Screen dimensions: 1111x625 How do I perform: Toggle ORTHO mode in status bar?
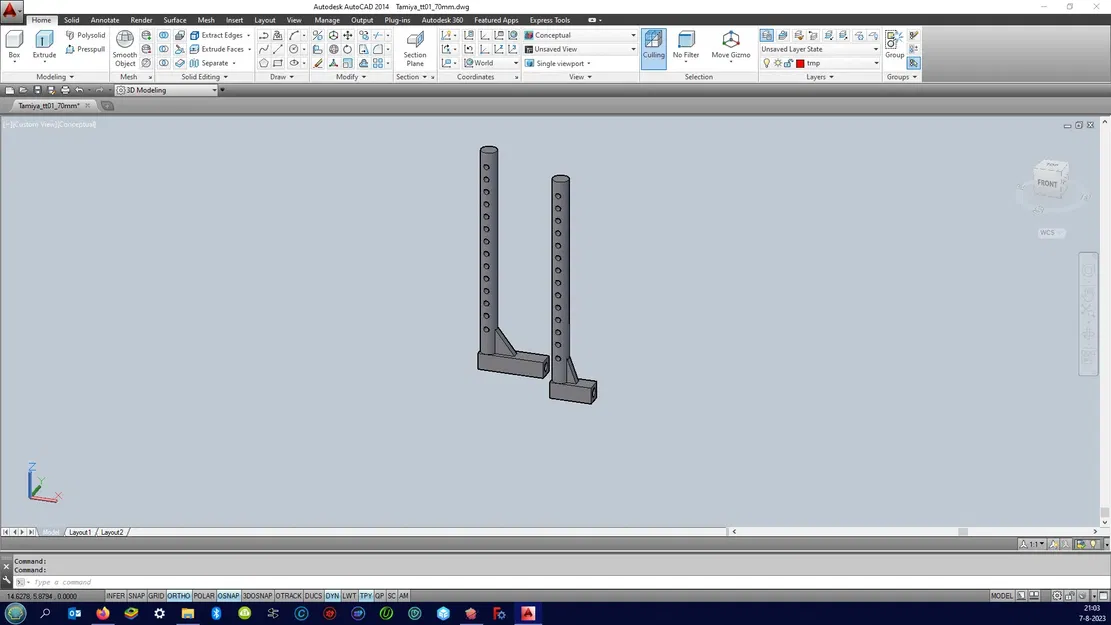tap(179, 596)
